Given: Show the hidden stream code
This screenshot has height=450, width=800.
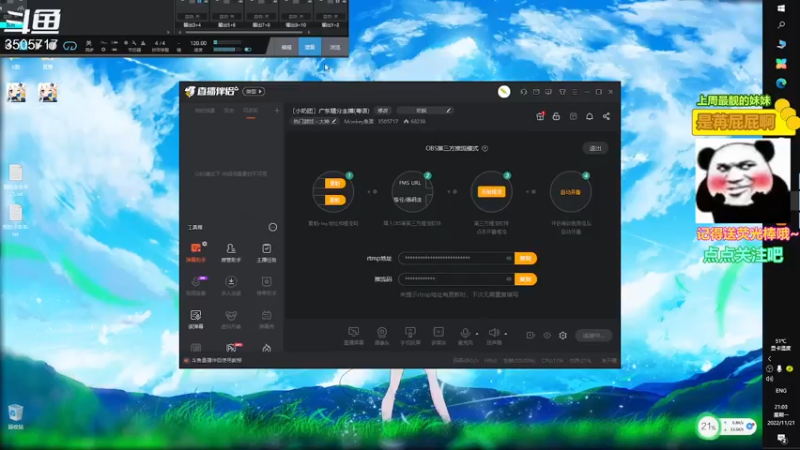Looking at the screenshot, I should click(509, 279).
